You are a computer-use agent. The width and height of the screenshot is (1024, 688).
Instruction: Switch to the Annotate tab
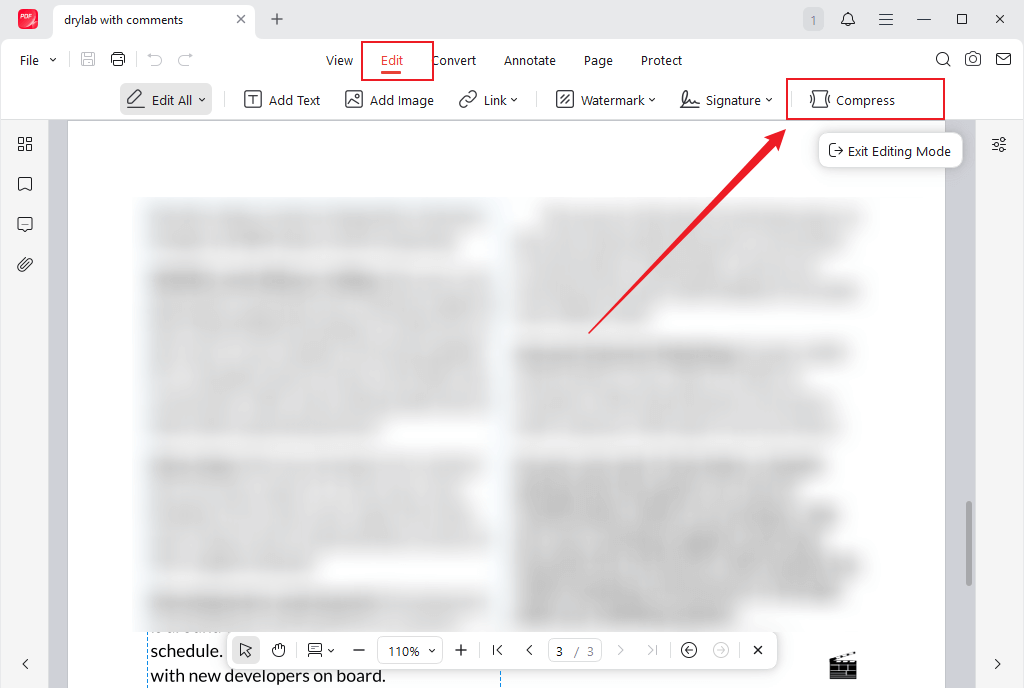[x=529, y=60]
